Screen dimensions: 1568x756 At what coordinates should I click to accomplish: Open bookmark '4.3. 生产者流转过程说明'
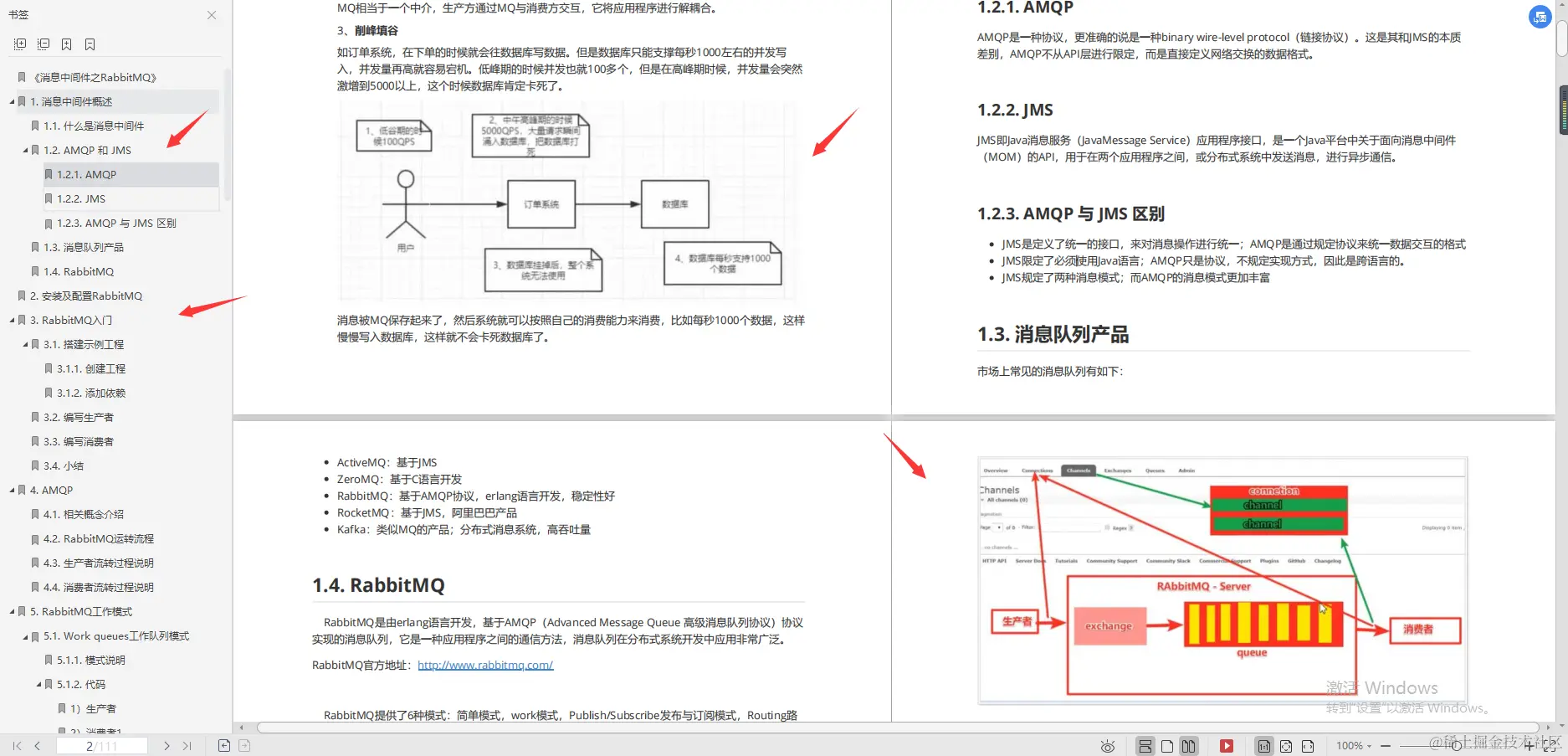pos(99,563)
